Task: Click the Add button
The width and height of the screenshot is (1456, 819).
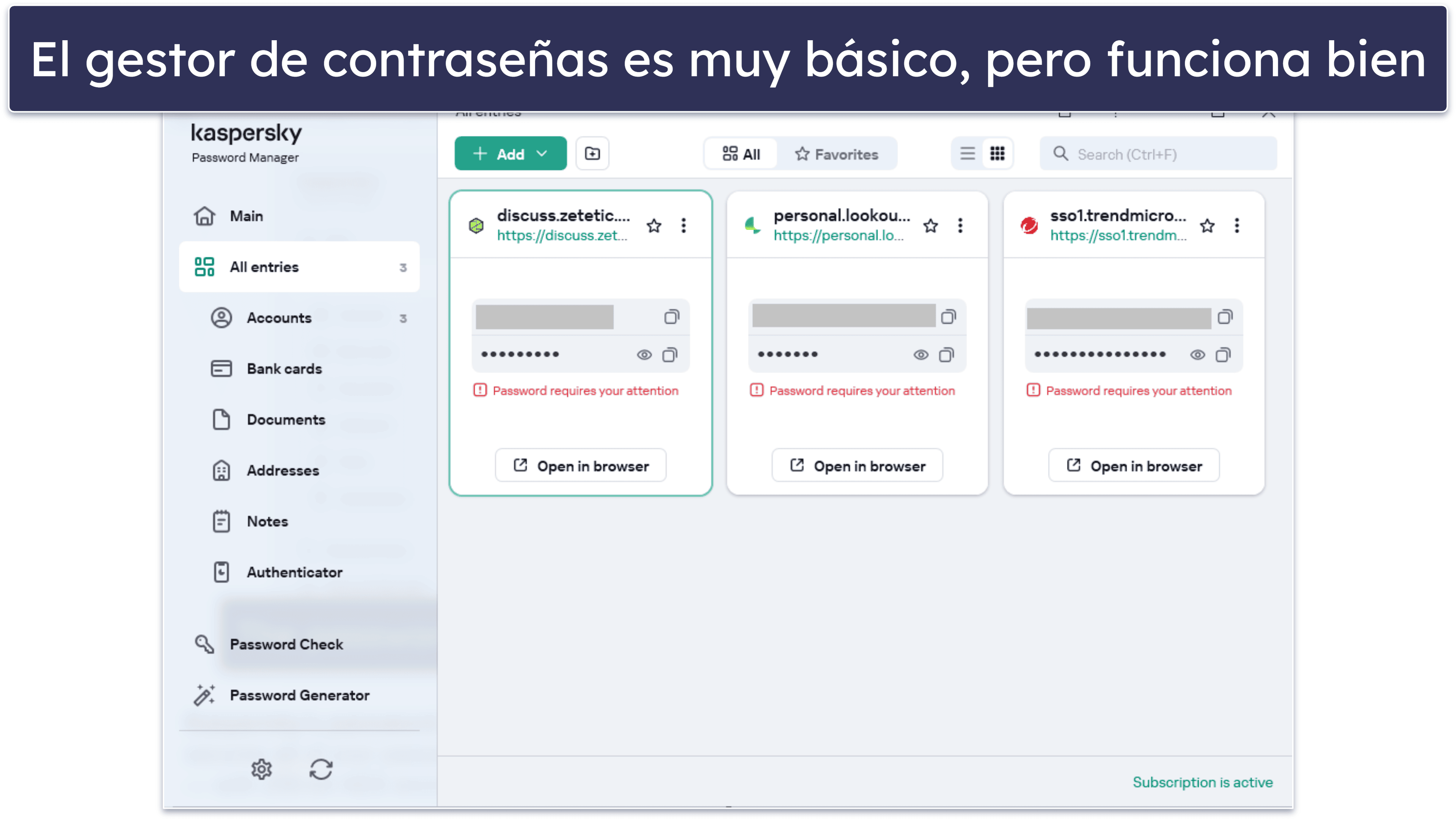Action: [x=510, y=154]
